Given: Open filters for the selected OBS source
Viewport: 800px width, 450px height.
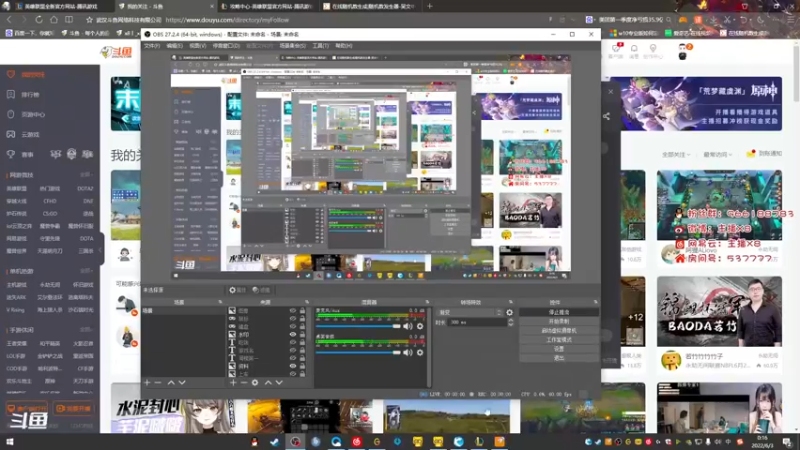Looking at the screenshot, I should (x=261, y=290).
